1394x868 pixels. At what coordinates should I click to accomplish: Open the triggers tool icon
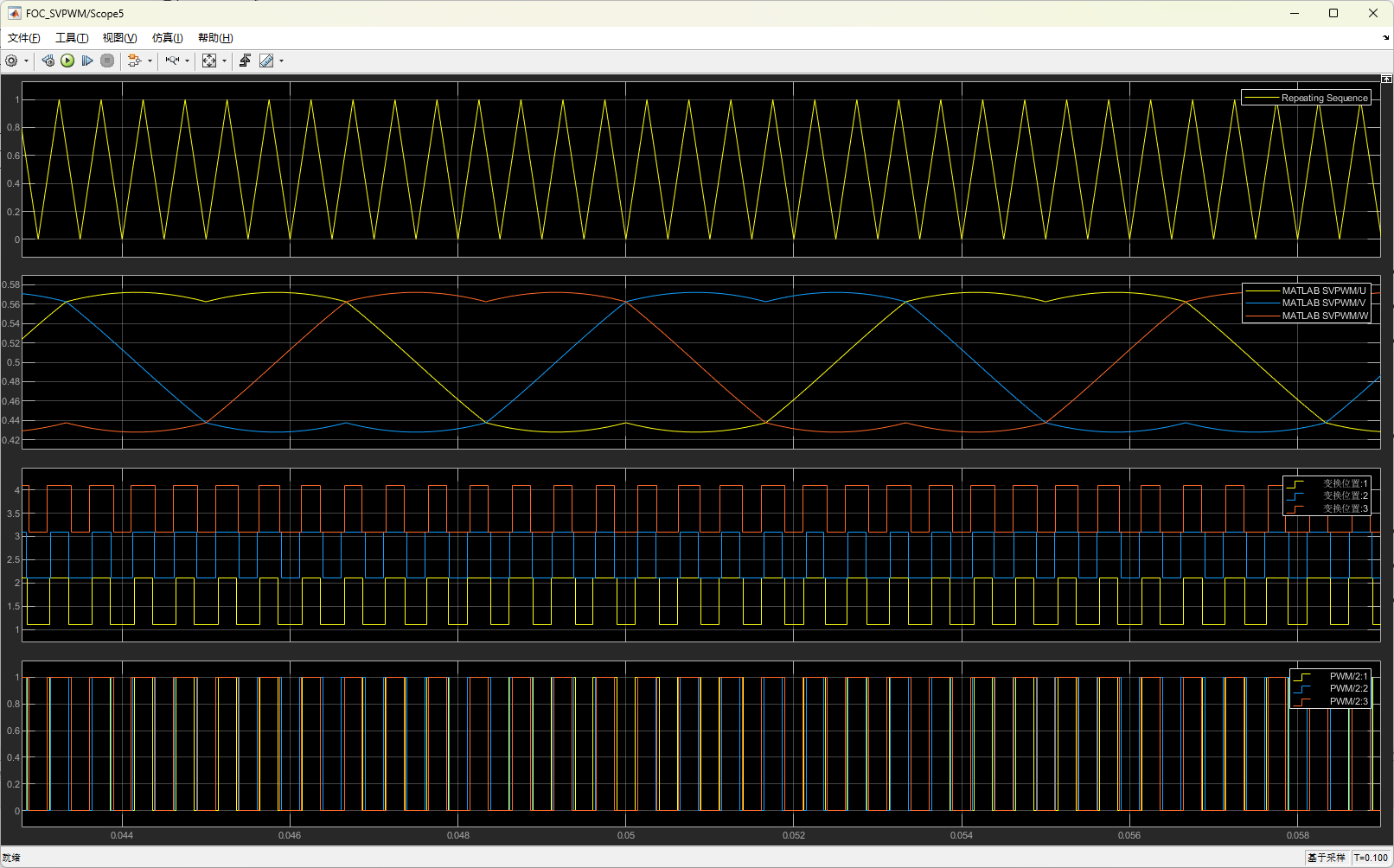(246, 61)
